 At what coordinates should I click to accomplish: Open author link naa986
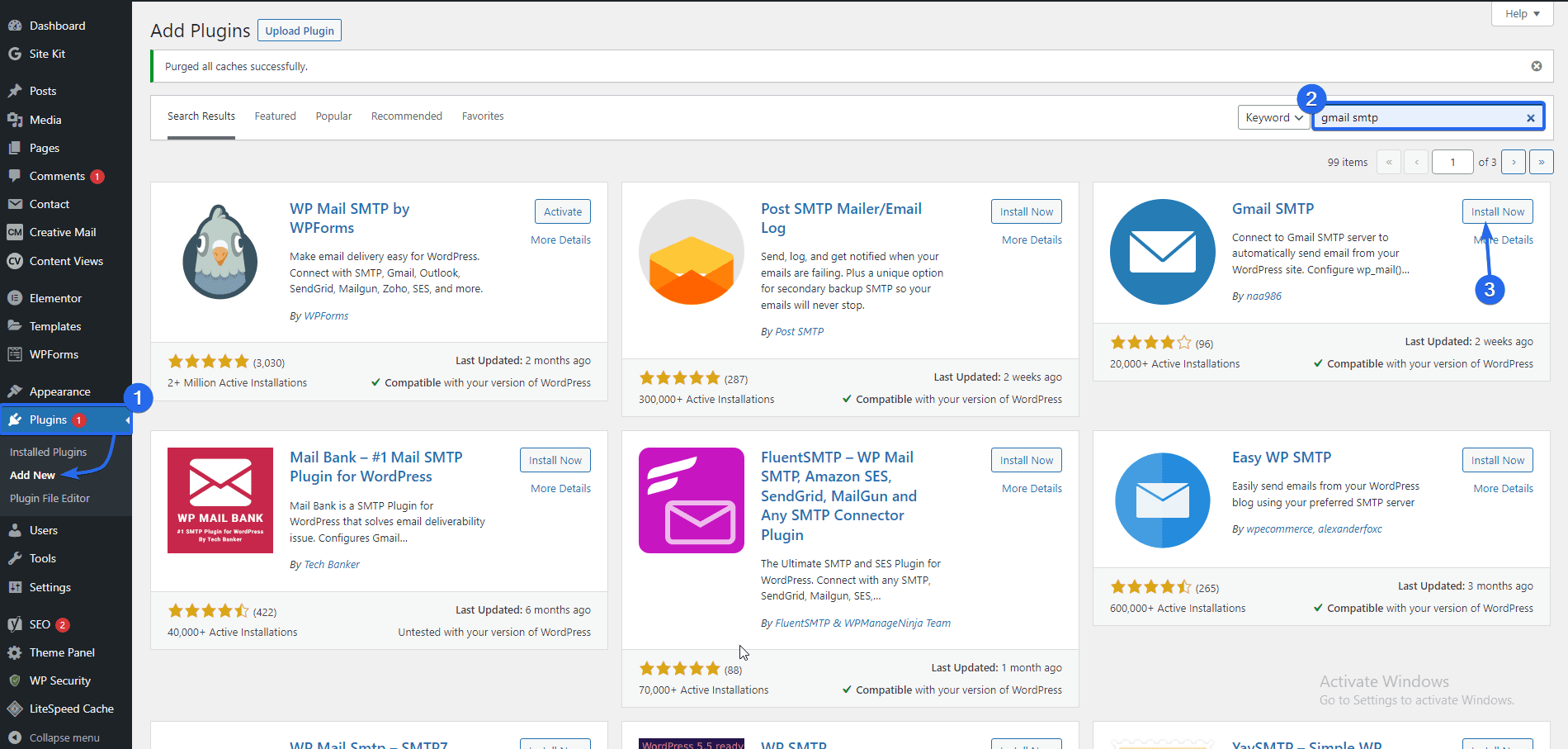click(x=1263, y=296)
